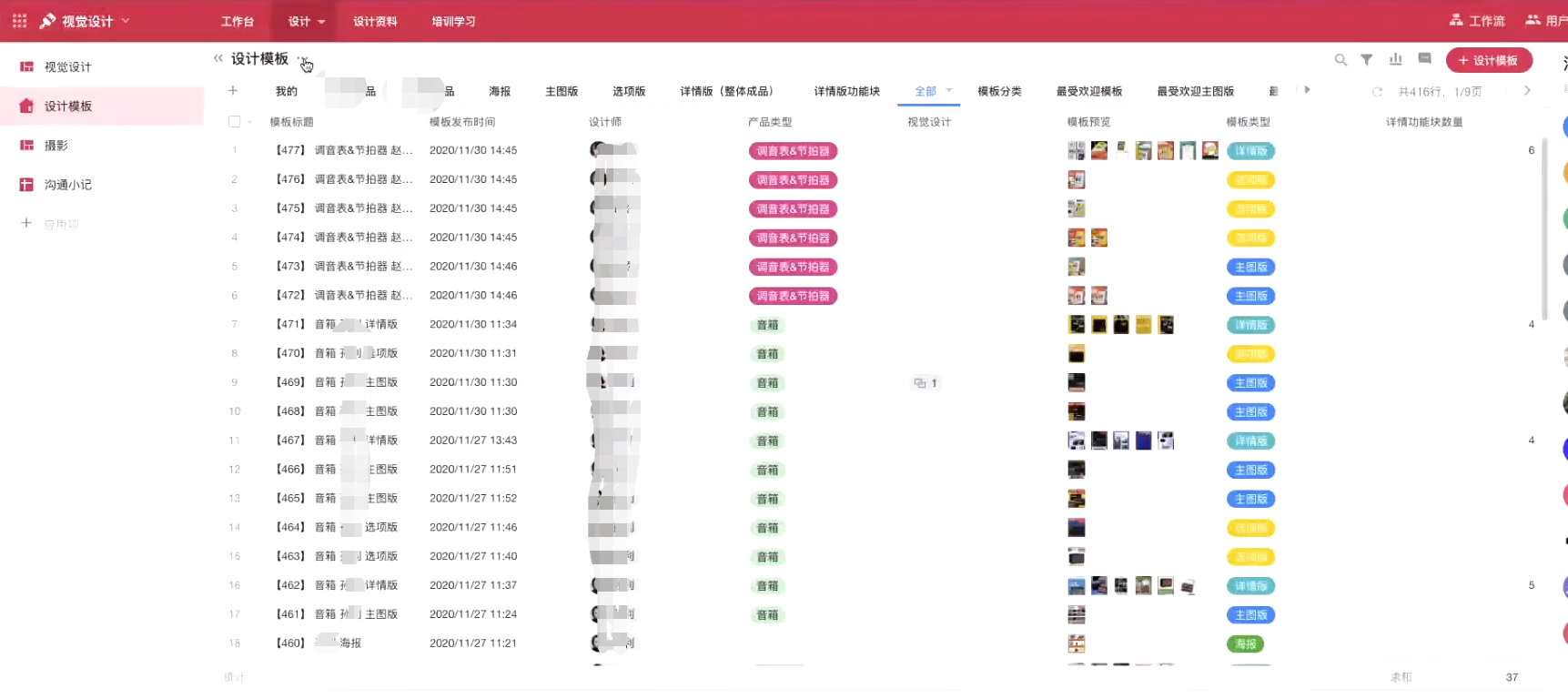Open row titled 【464】音箱 选项版

[336, 528]
